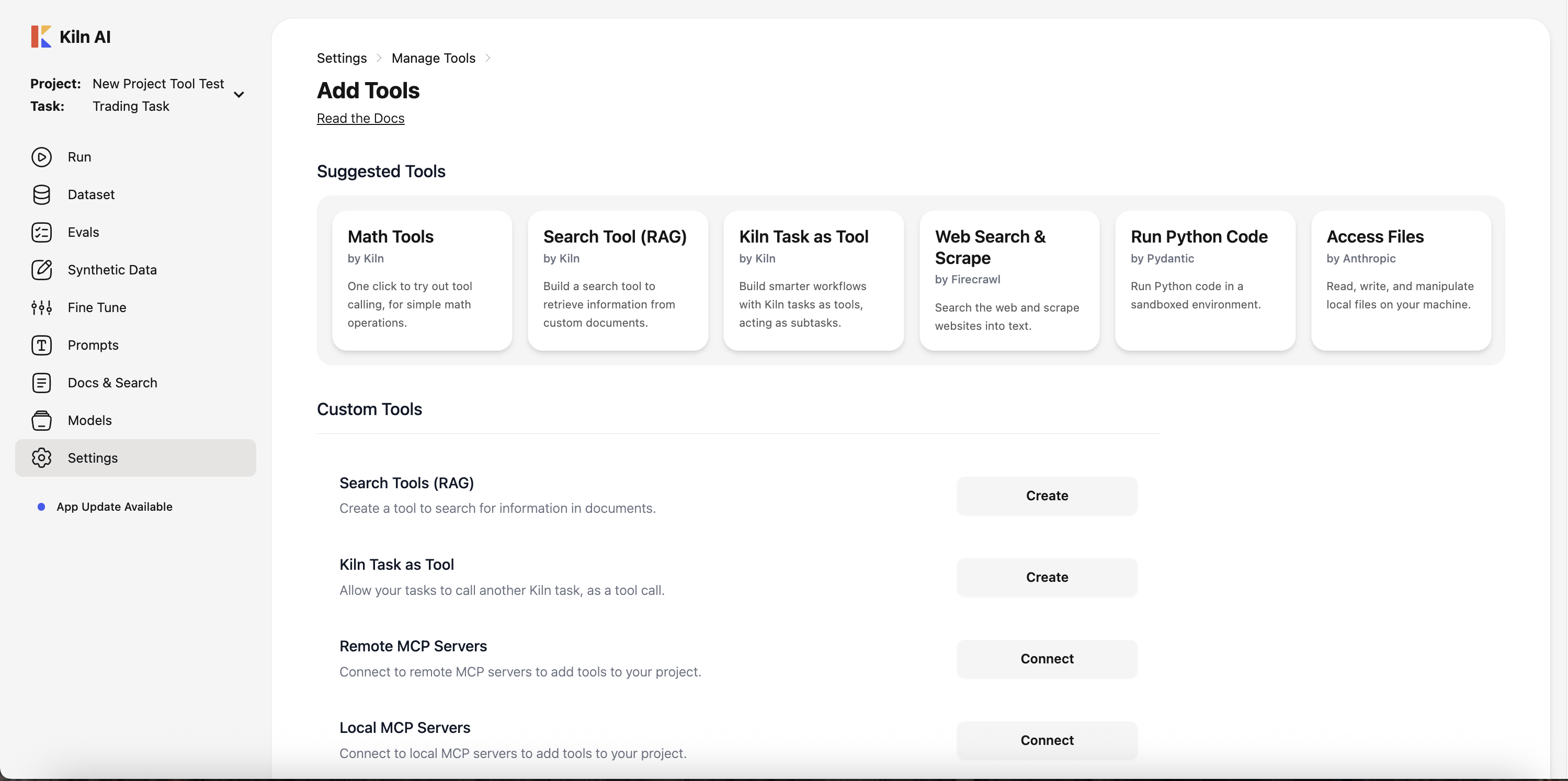Viewport: 1568px width, 781px height.
Task: Click the 'by Pydantic' author text
Action: (1162, 259)
